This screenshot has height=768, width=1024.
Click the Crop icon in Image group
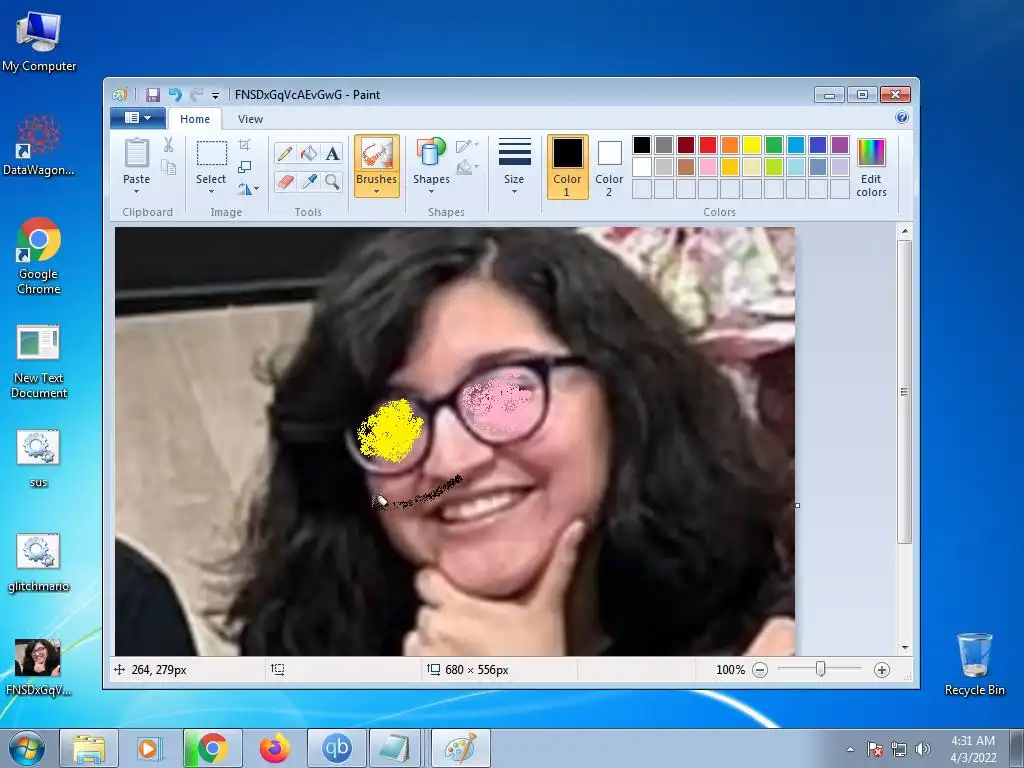click(x=245, y=144)
